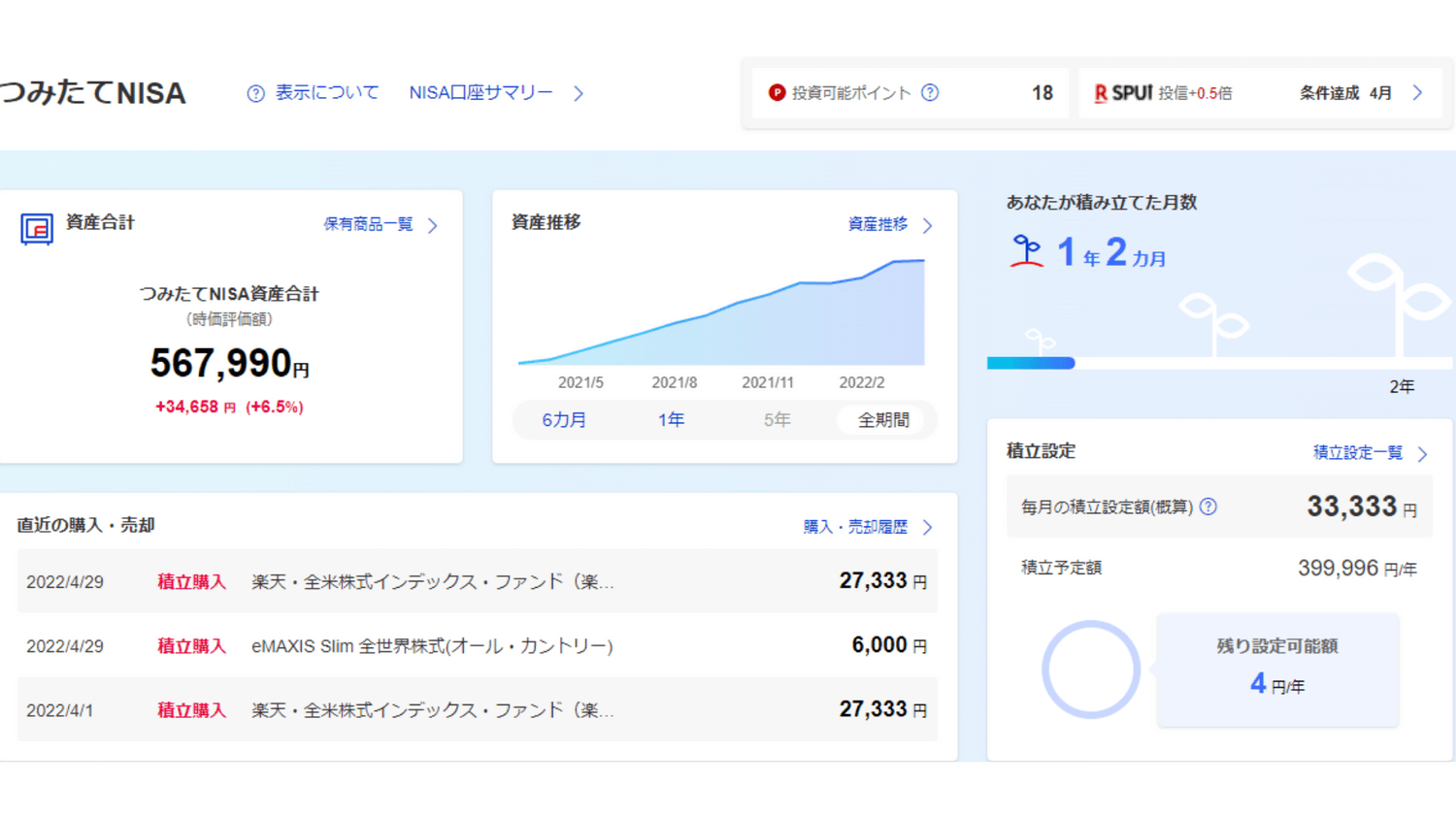Click the 18 investable points value
This screenshot has width=1456, height=818.
pos(1042,93)
